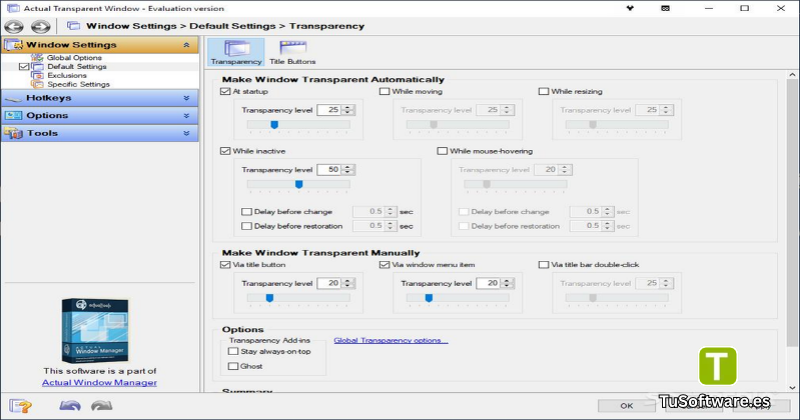Screen dimensions: 800x420
Task: Click the application icon in title bar
Action: coord(13,8)
